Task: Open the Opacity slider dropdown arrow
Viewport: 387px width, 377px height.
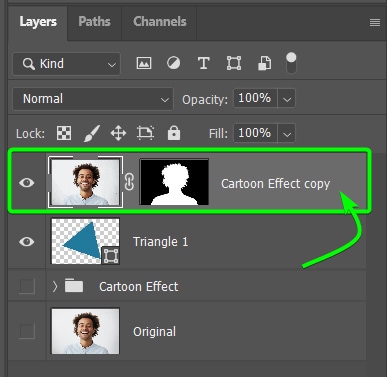Action: tap(287, 99)
